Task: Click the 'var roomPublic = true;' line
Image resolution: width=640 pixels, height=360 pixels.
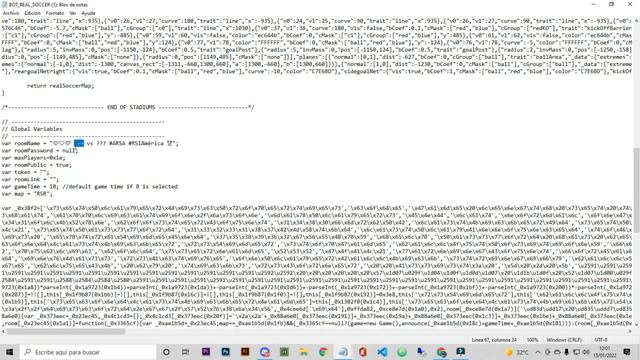Action: [x=36, y=165]
